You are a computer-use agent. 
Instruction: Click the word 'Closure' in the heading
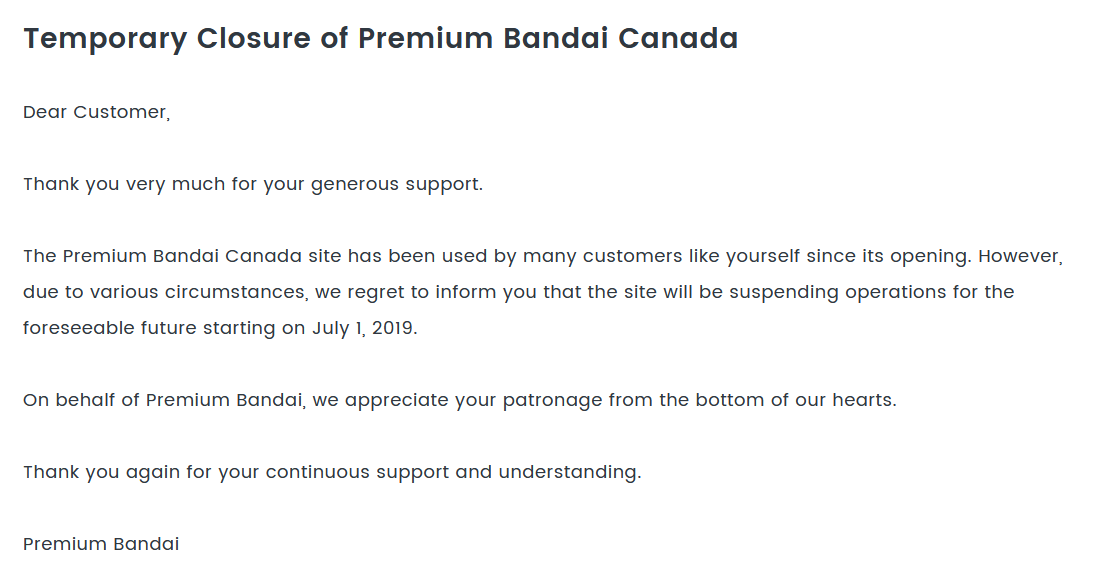click(x=253, y=39)
